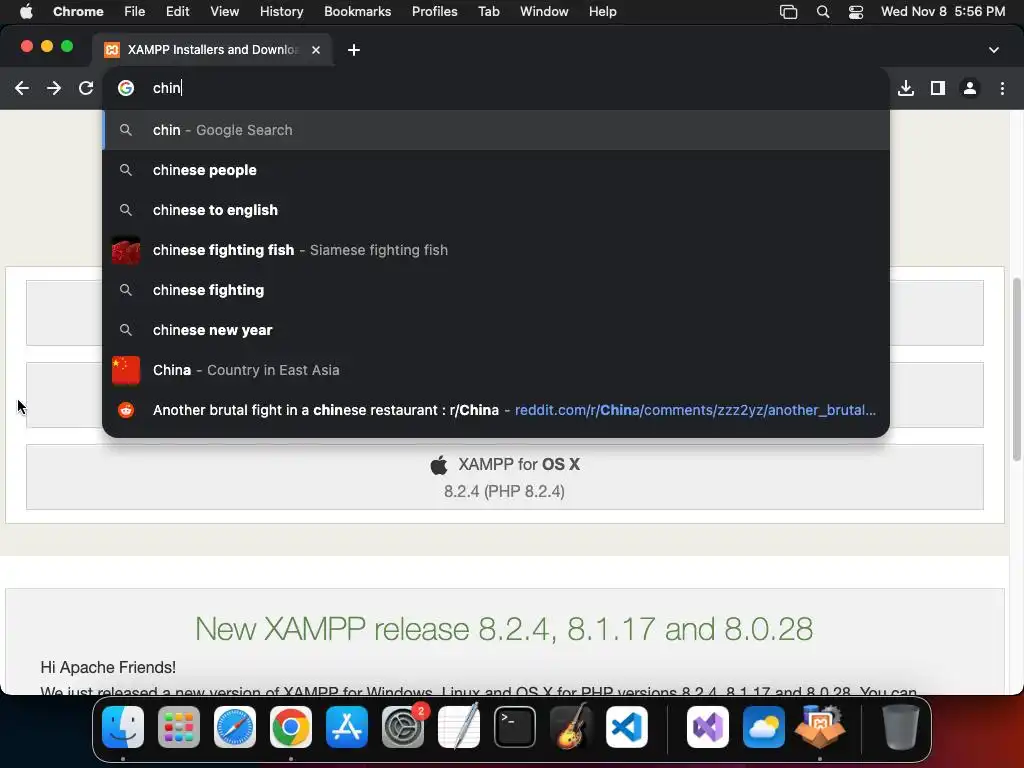The image size is (1024, 768).
Task: Open the Chrome application menu
Action: 78,12
